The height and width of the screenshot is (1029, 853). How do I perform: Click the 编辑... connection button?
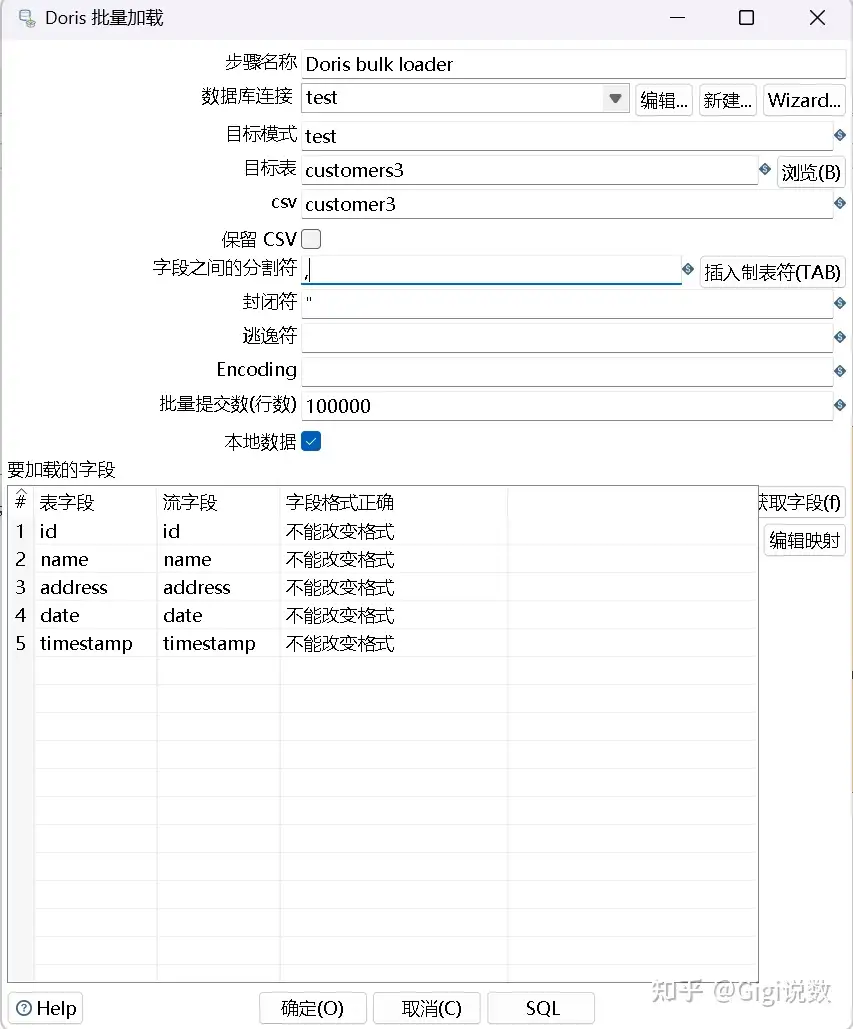[664, 100]
